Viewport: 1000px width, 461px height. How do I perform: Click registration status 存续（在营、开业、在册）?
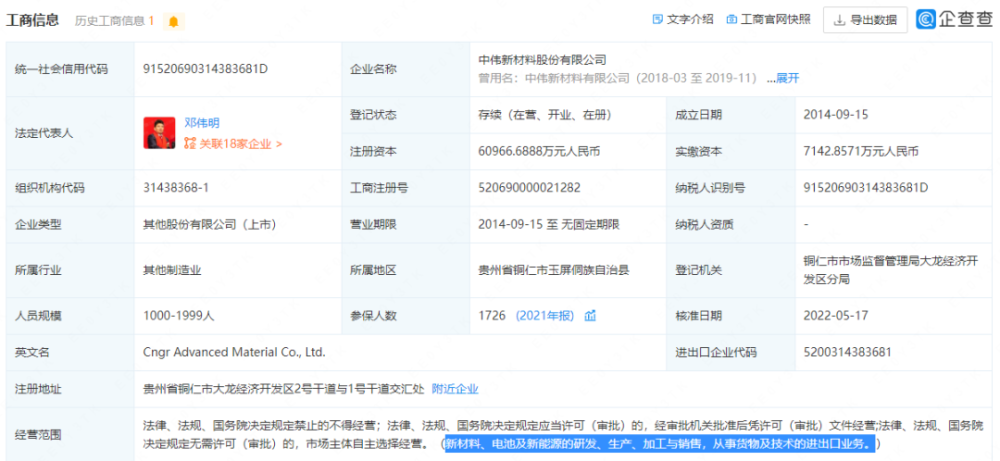click(545, 115)
